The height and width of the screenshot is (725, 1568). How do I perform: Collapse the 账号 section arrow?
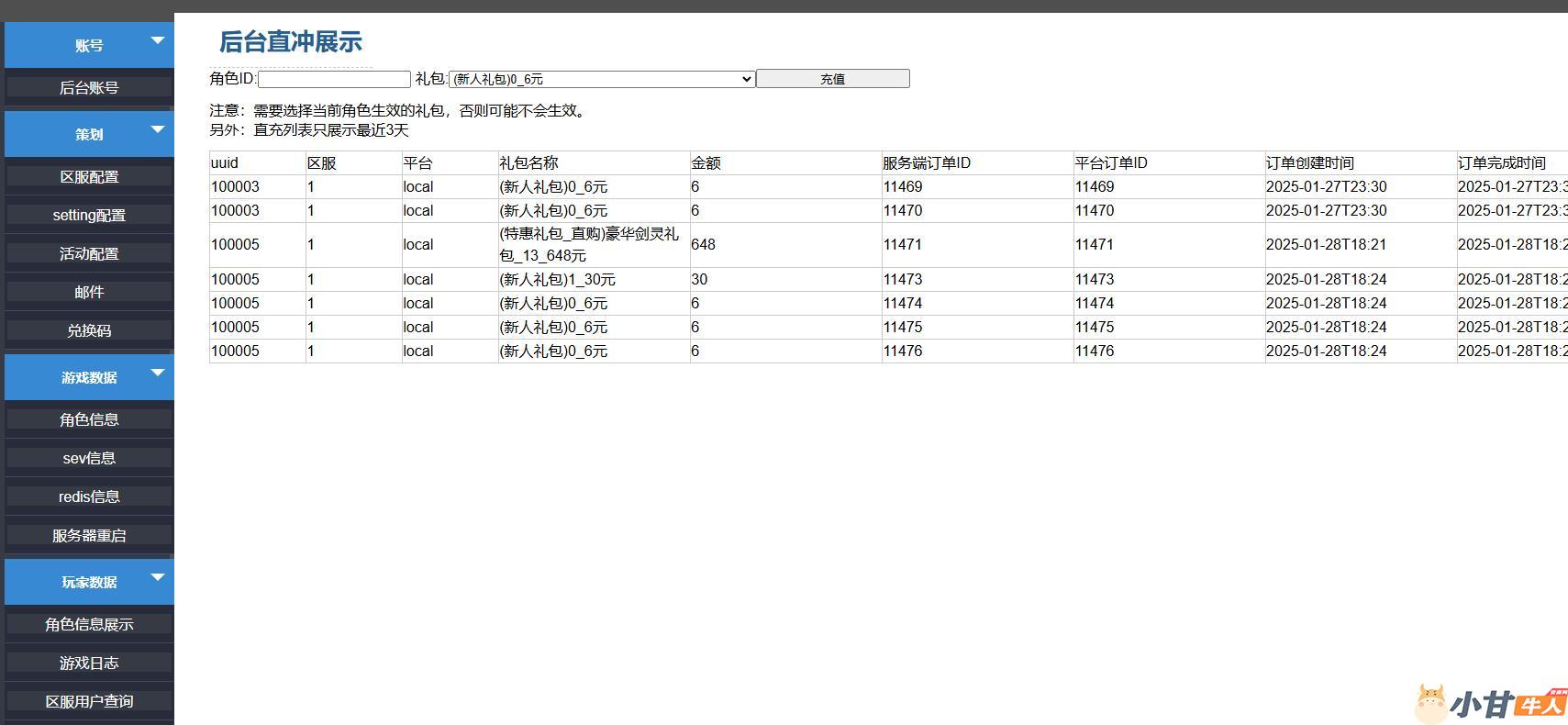(157, 41)
